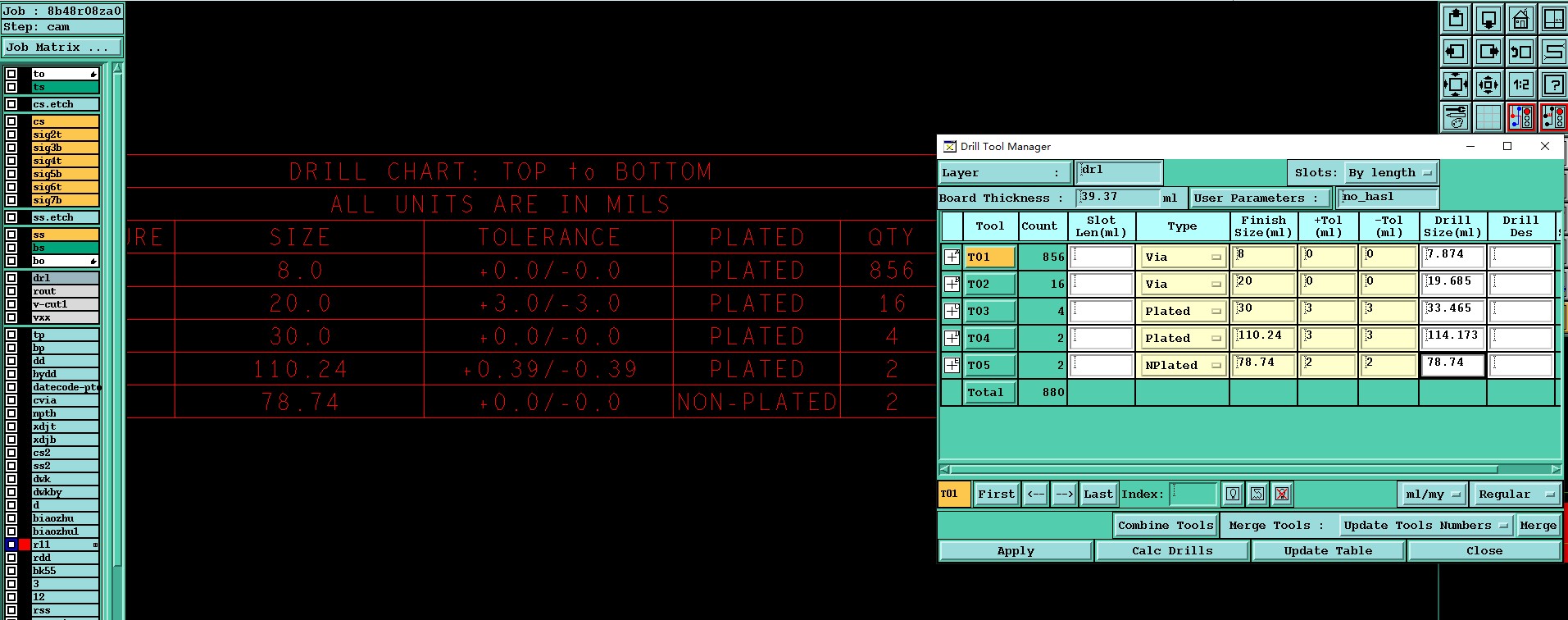Toggle the checkbox for layer bk55

coord(11,571)
